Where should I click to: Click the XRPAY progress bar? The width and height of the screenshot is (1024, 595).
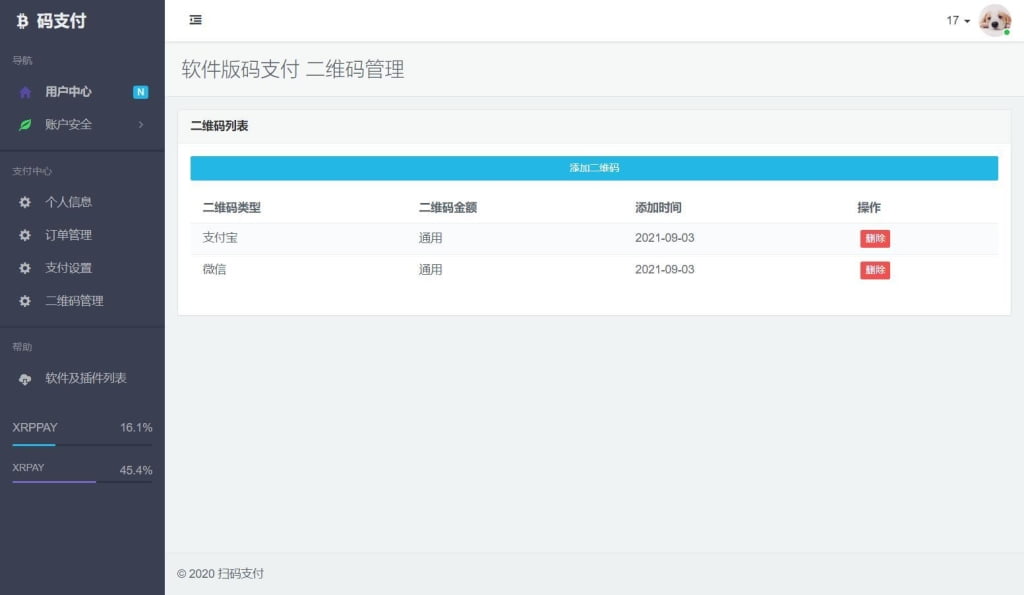tap(82, 482)
